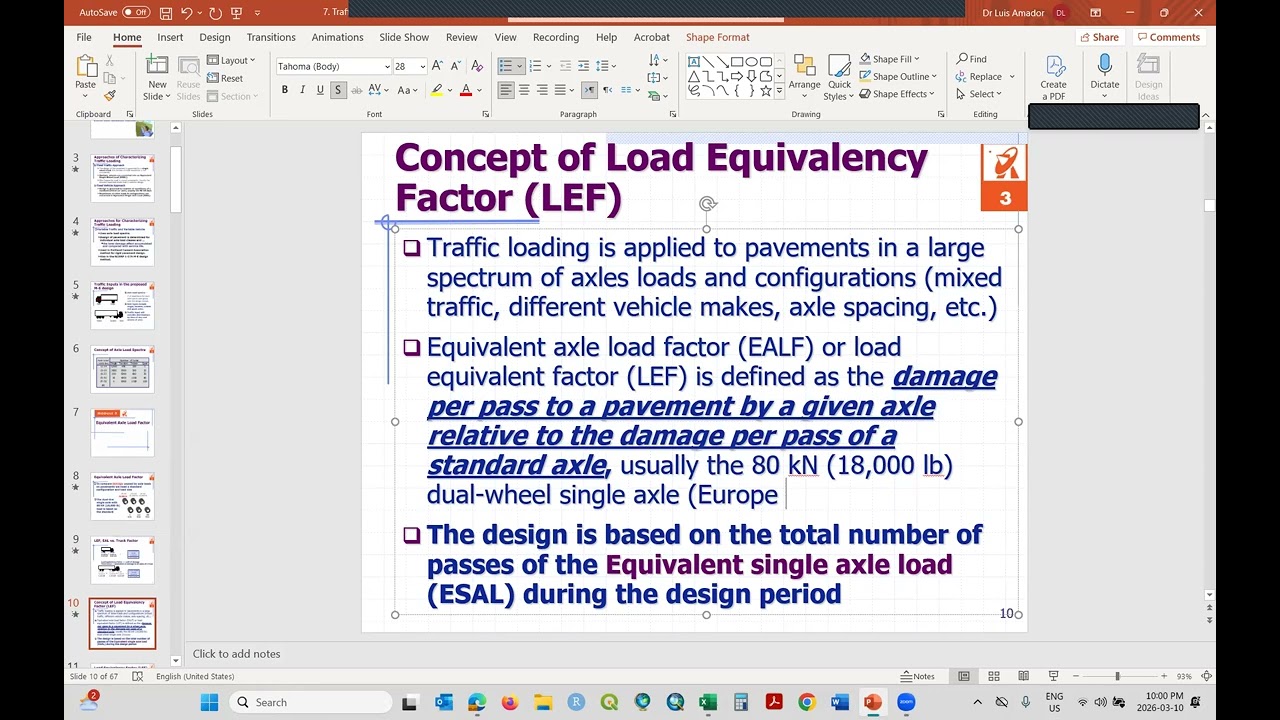Screen dimensions: 1280x720
Task: Open the File tab
Action: click(84, 37)
